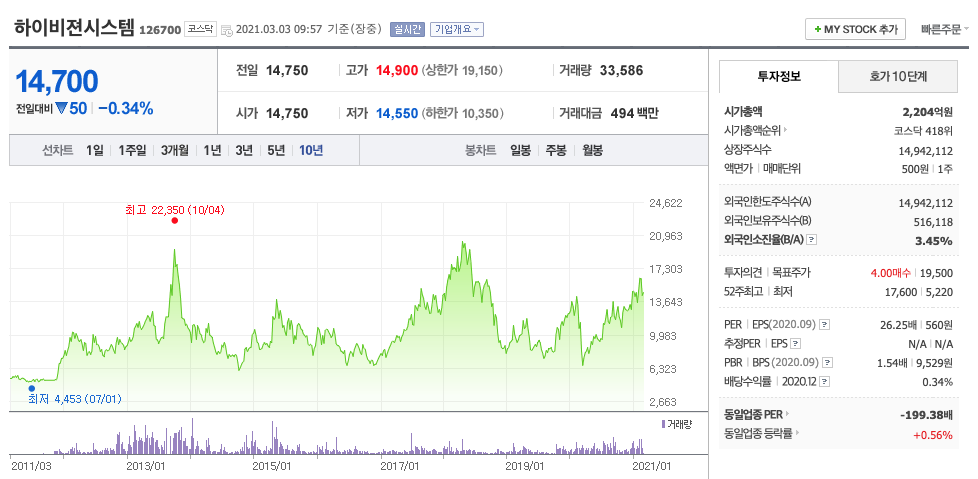This screenshot has width=978, height=479.
Task: Show the 일봉 daily candle chart
Action: tap(520, 150)
